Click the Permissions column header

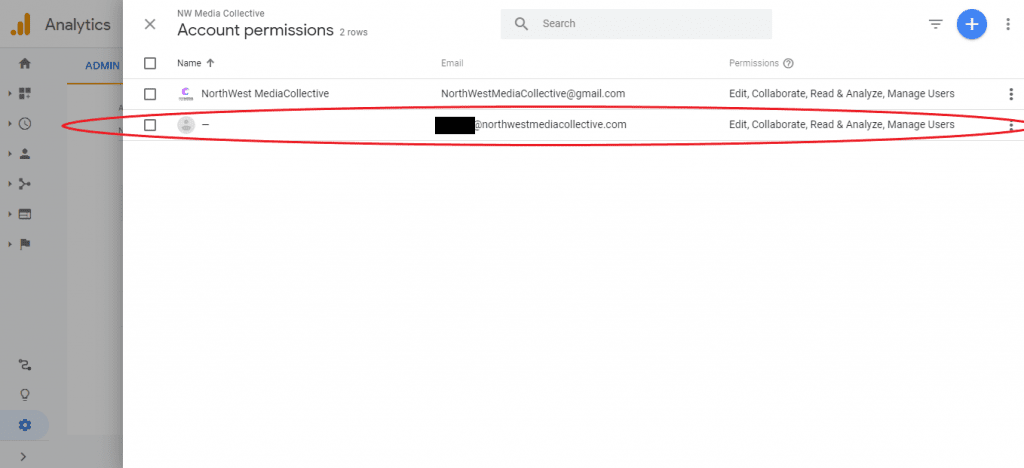click(754, 63)
